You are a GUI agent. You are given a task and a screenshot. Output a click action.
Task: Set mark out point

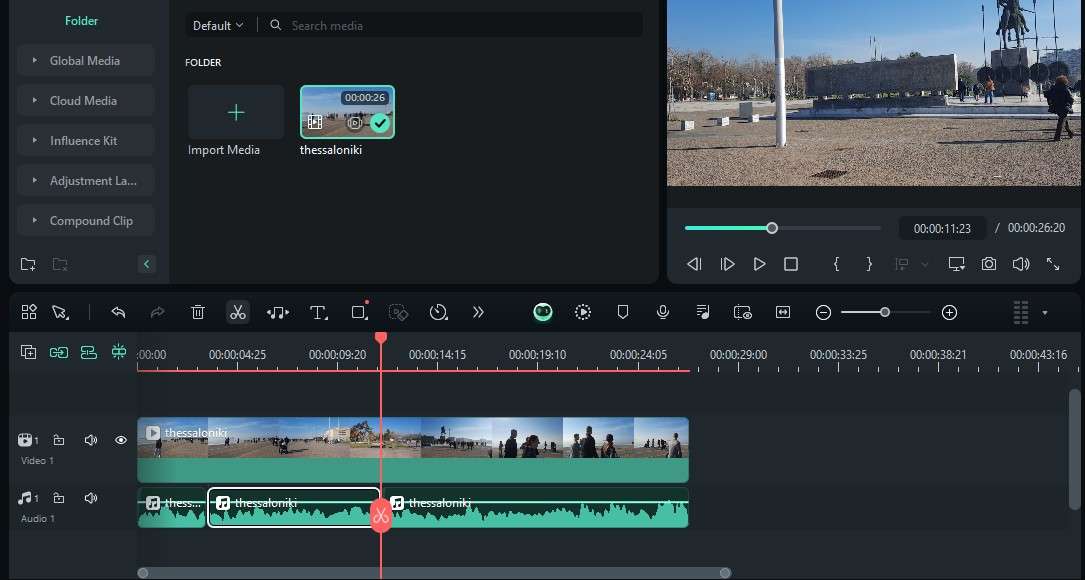click(869, 264)
